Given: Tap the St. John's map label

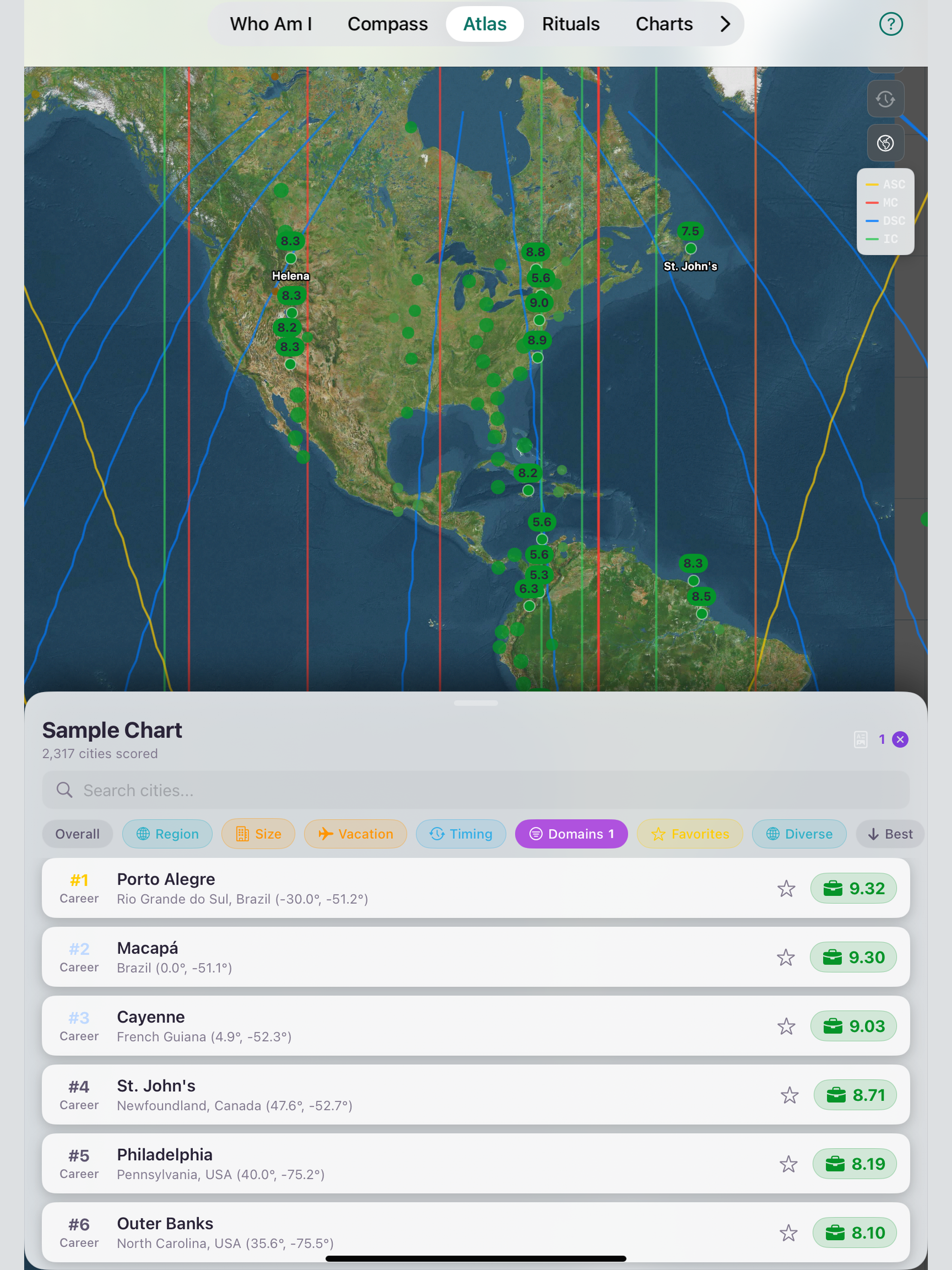Looking at the screenshot, I should [690, 266].
